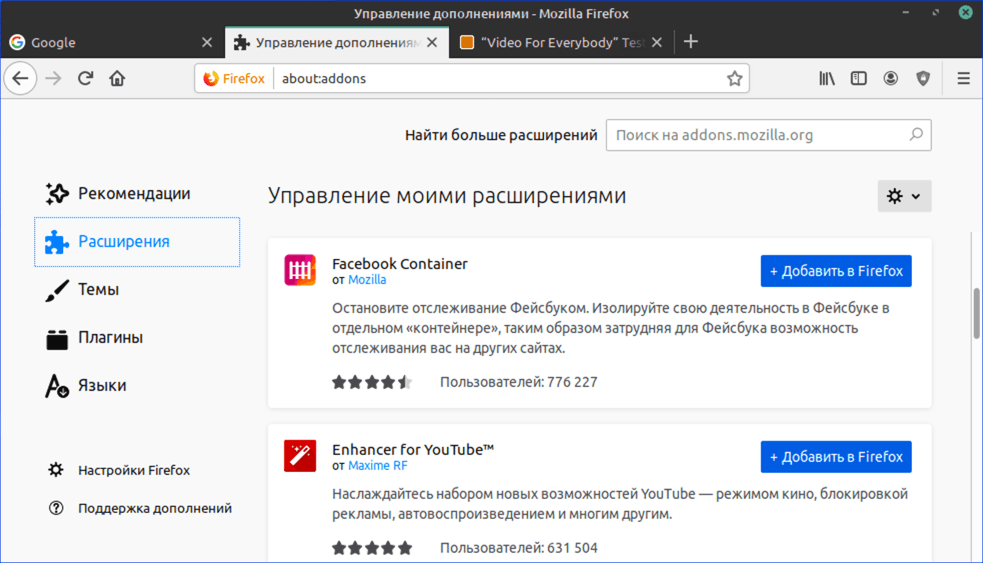Screen dimensions: 983x563
Task: Go back with the back arrow button
Action: (x=21, y=78)
